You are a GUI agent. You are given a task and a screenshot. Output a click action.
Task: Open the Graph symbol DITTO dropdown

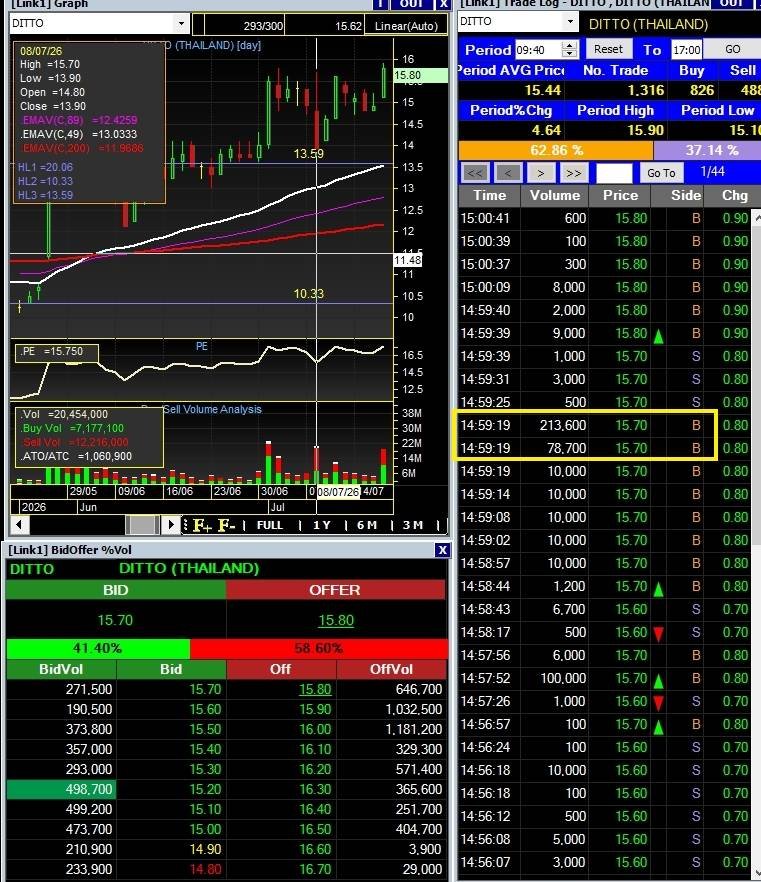click(x=181, y=24)
